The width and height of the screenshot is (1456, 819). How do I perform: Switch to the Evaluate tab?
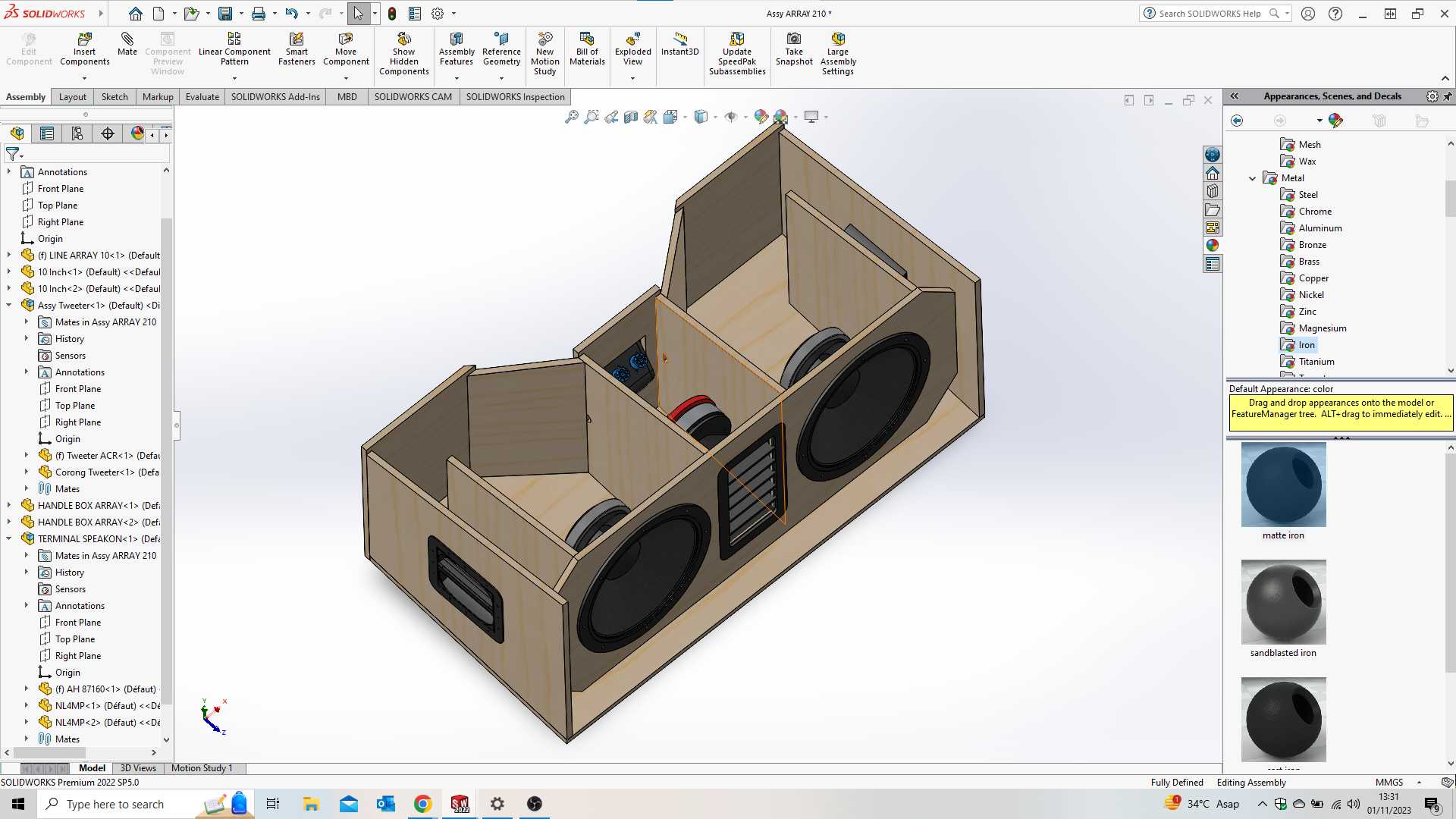pos(202,97)
